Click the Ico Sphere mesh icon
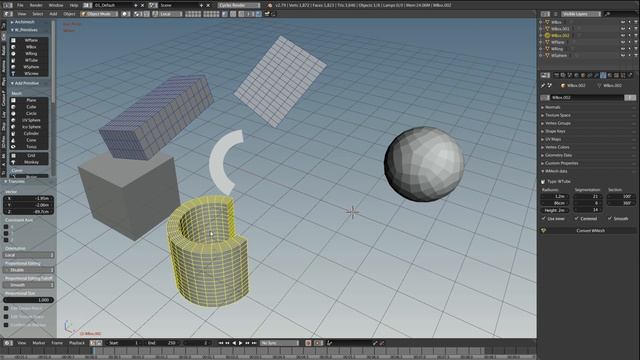Viewport: 640px width, 360px height. 13,127
